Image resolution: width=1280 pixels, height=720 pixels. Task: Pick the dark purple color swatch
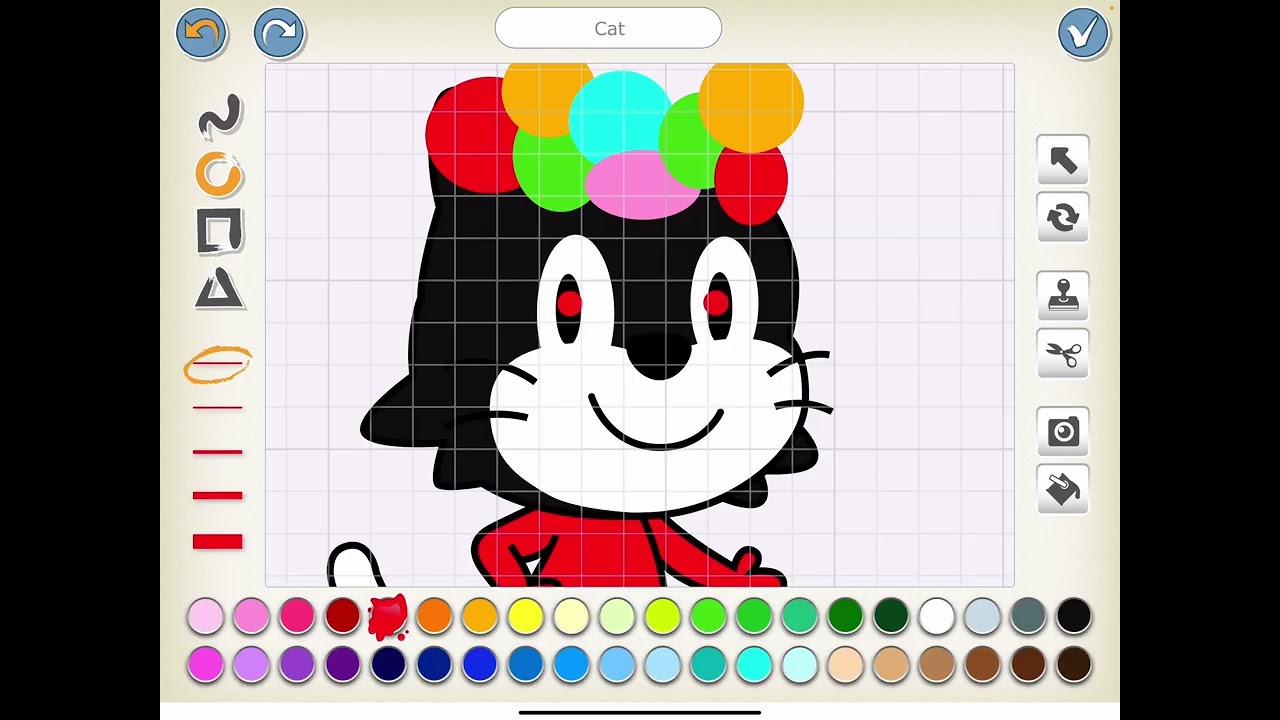coord(342,664)
